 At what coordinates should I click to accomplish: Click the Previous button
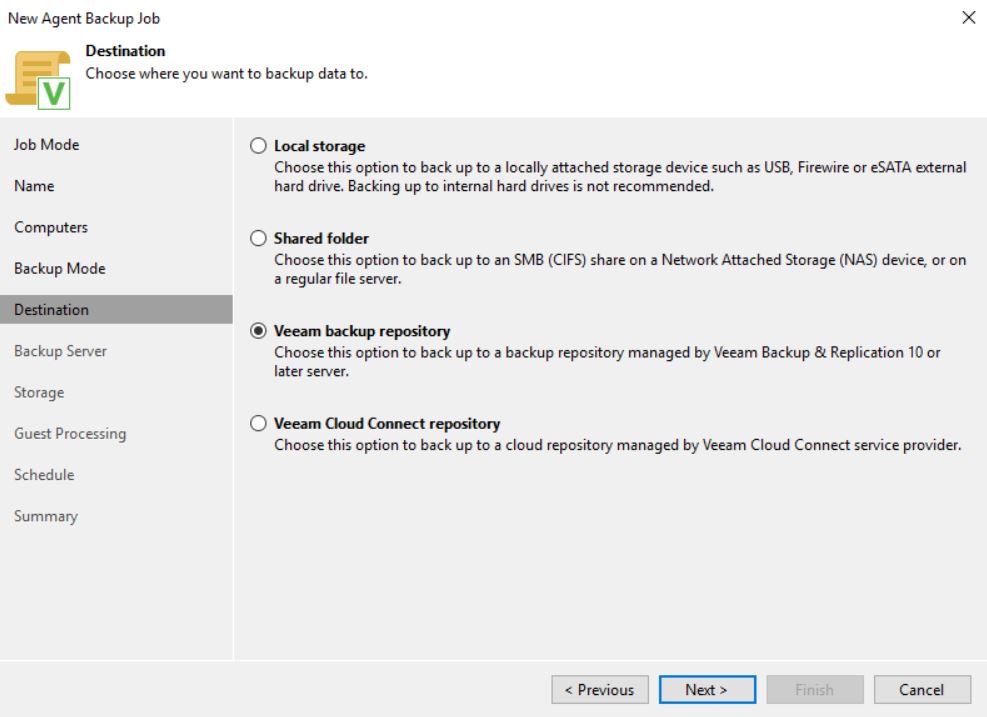tap(600, 690)
